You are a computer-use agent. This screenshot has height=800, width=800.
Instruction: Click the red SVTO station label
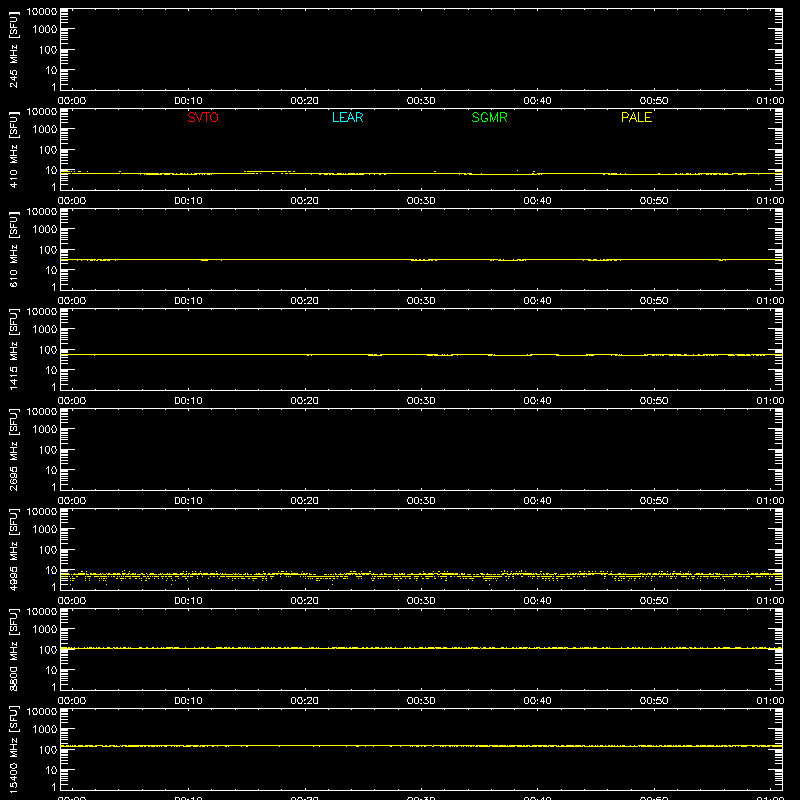click(x=203, y=117)
